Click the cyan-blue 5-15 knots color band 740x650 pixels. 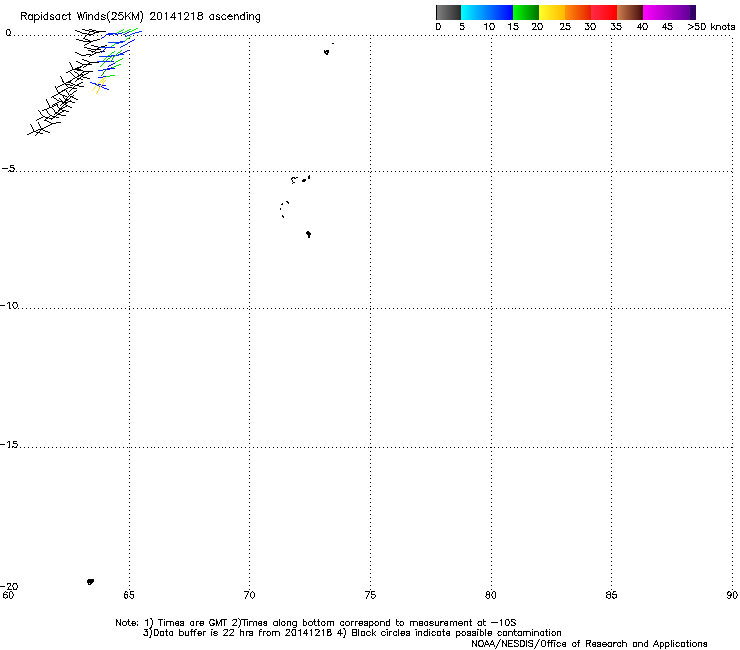click(x=487, y=12)
